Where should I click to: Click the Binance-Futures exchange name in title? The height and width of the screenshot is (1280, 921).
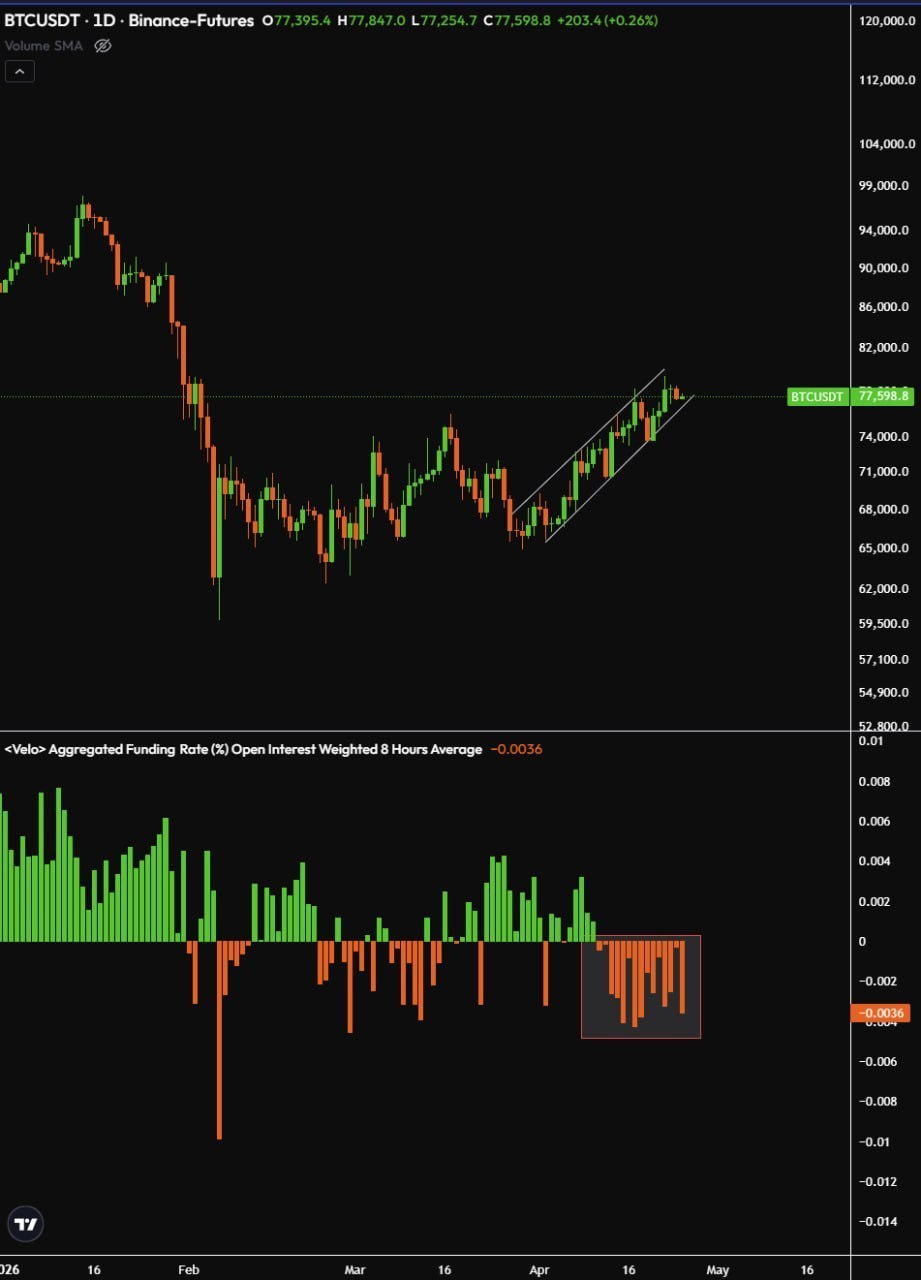coord(191,21)
